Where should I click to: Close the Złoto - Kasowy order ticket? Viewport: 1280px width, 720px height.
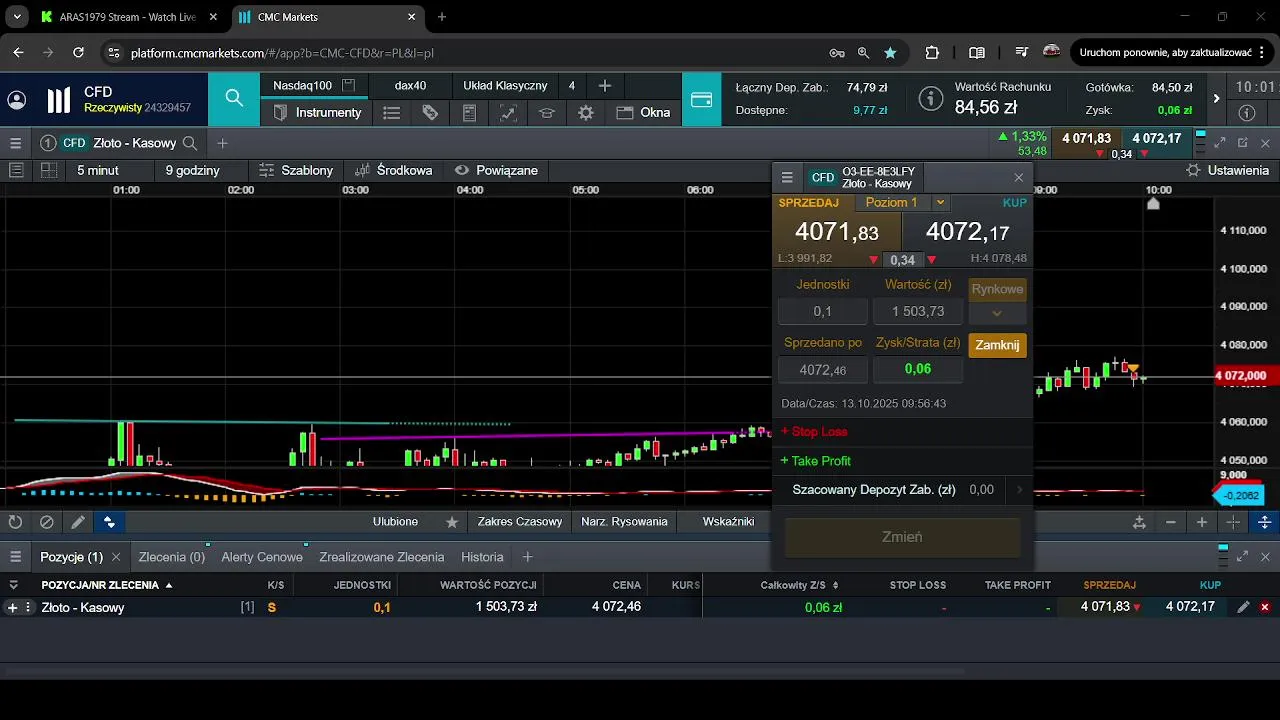(x=1019, y=177)
